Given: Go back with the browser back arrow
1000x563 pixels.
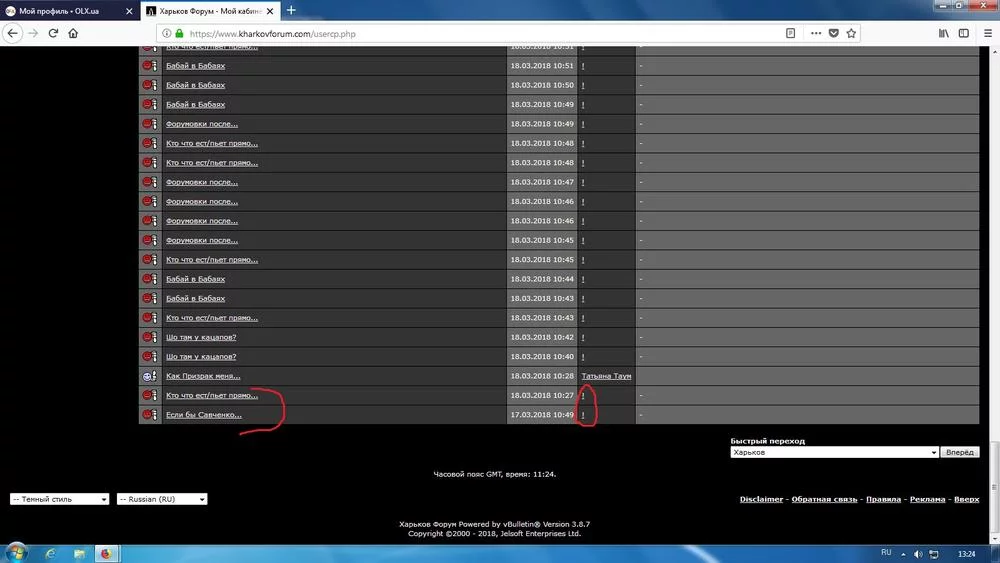Looking at the screenshot, I should pyautogui.click(x=13, y=33).
